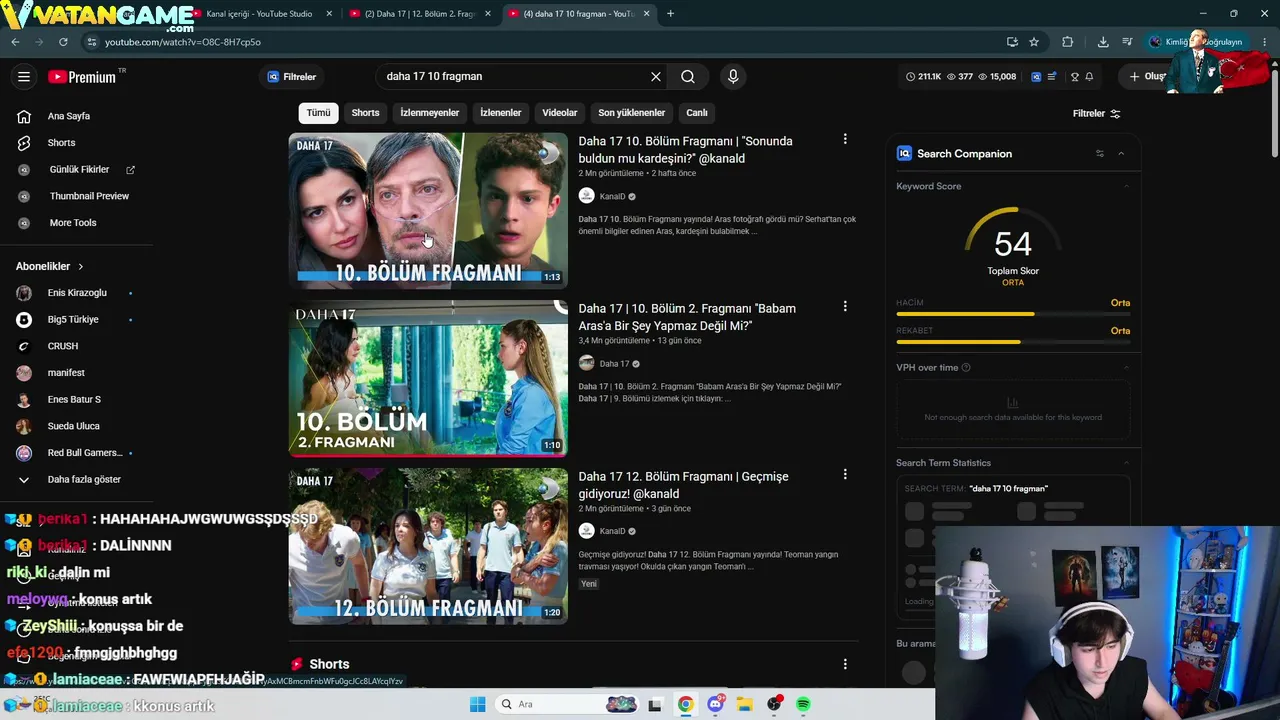Clear the search box with the X
This screenshot has height=720, width=1280.
(656, 77)
